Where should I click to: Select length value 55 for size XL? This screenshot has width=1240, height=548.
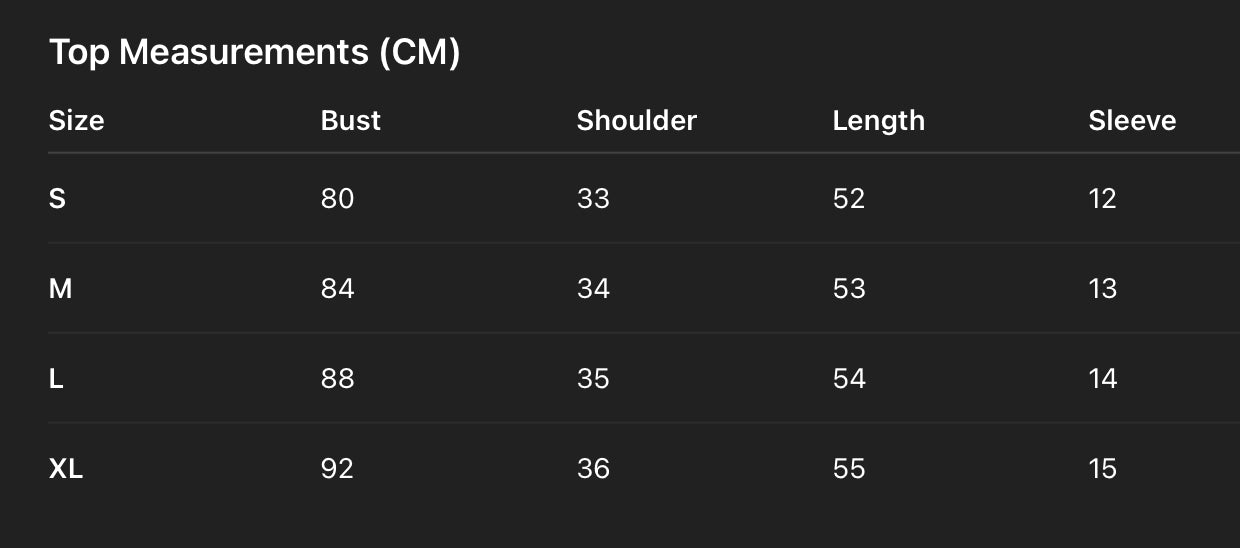[849, 469]
